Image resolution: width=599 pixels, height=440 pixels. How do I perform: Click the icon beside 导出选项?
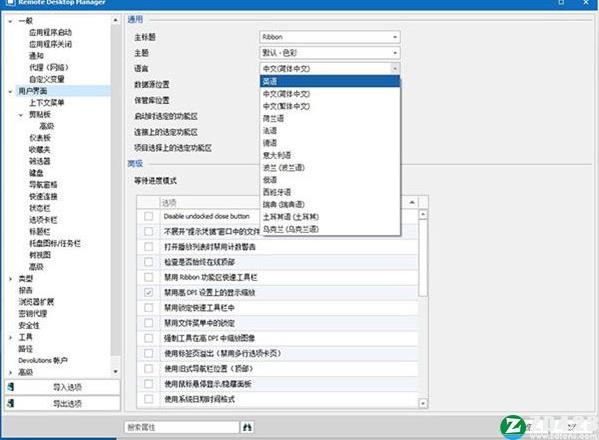(x=11, y=403)
